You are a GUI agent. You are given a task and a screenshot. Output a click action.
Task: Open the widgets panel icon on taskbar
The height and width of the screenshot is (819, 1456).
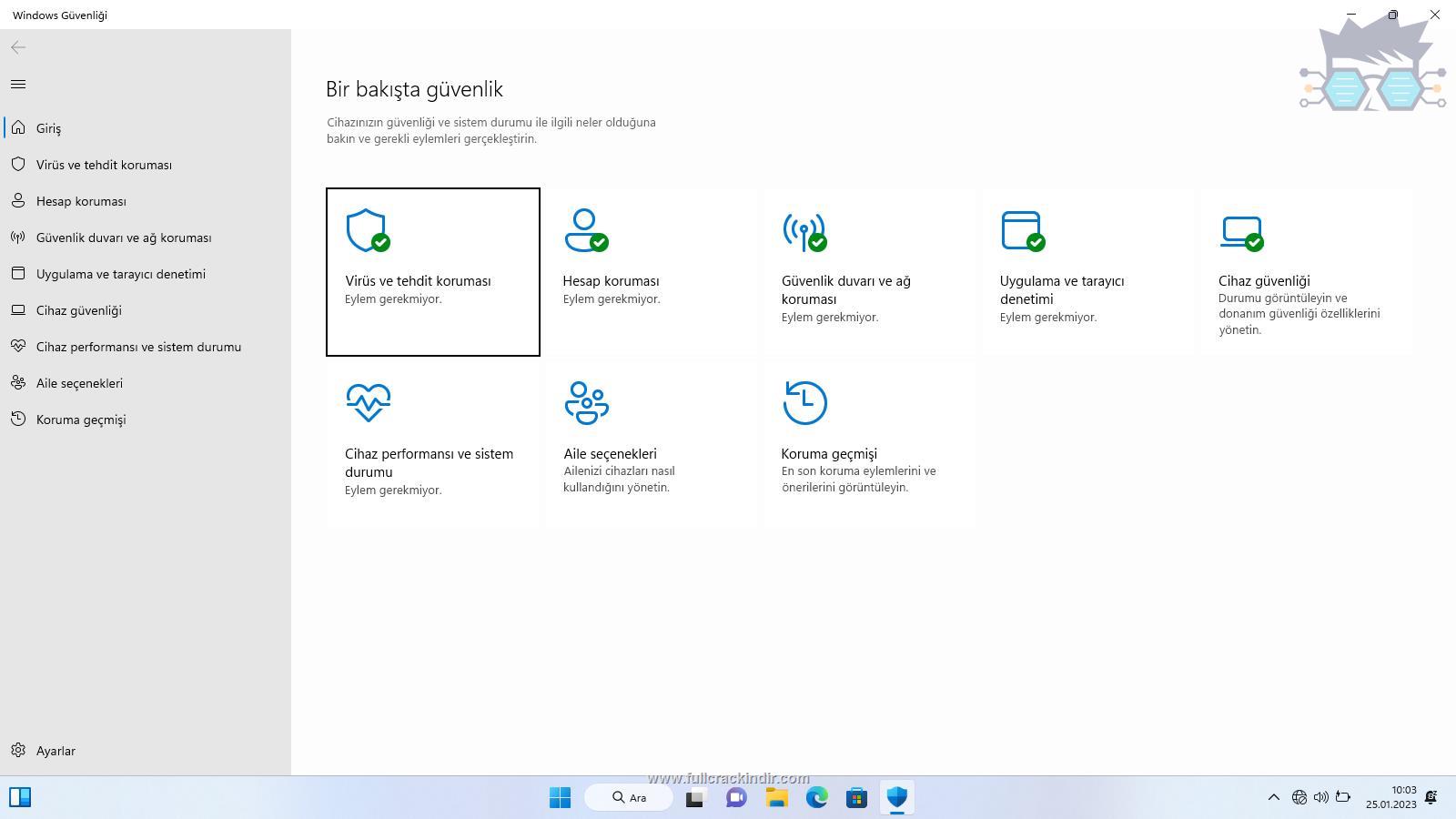20,798
